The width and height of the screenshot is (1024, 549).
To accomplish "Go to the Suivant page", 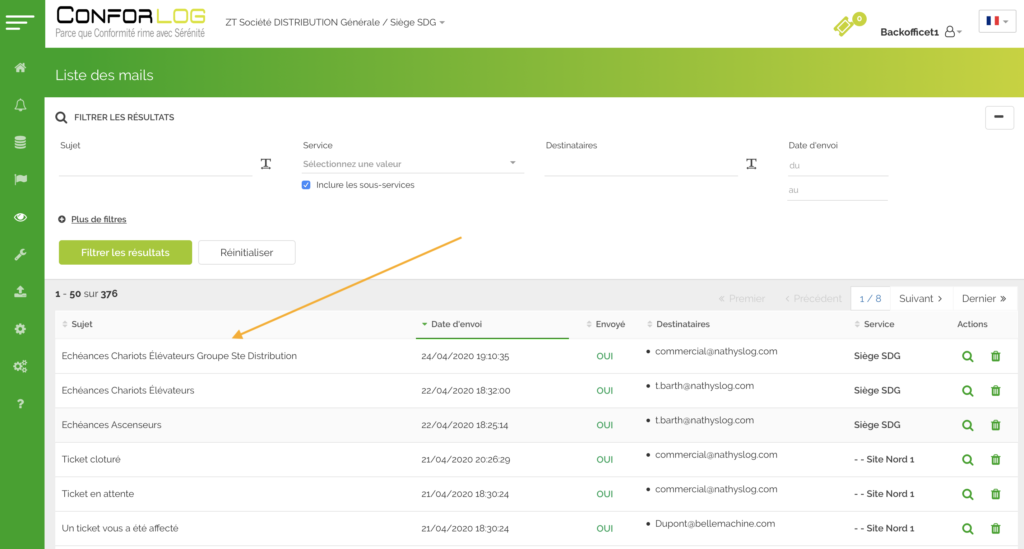I will [921, 298].
